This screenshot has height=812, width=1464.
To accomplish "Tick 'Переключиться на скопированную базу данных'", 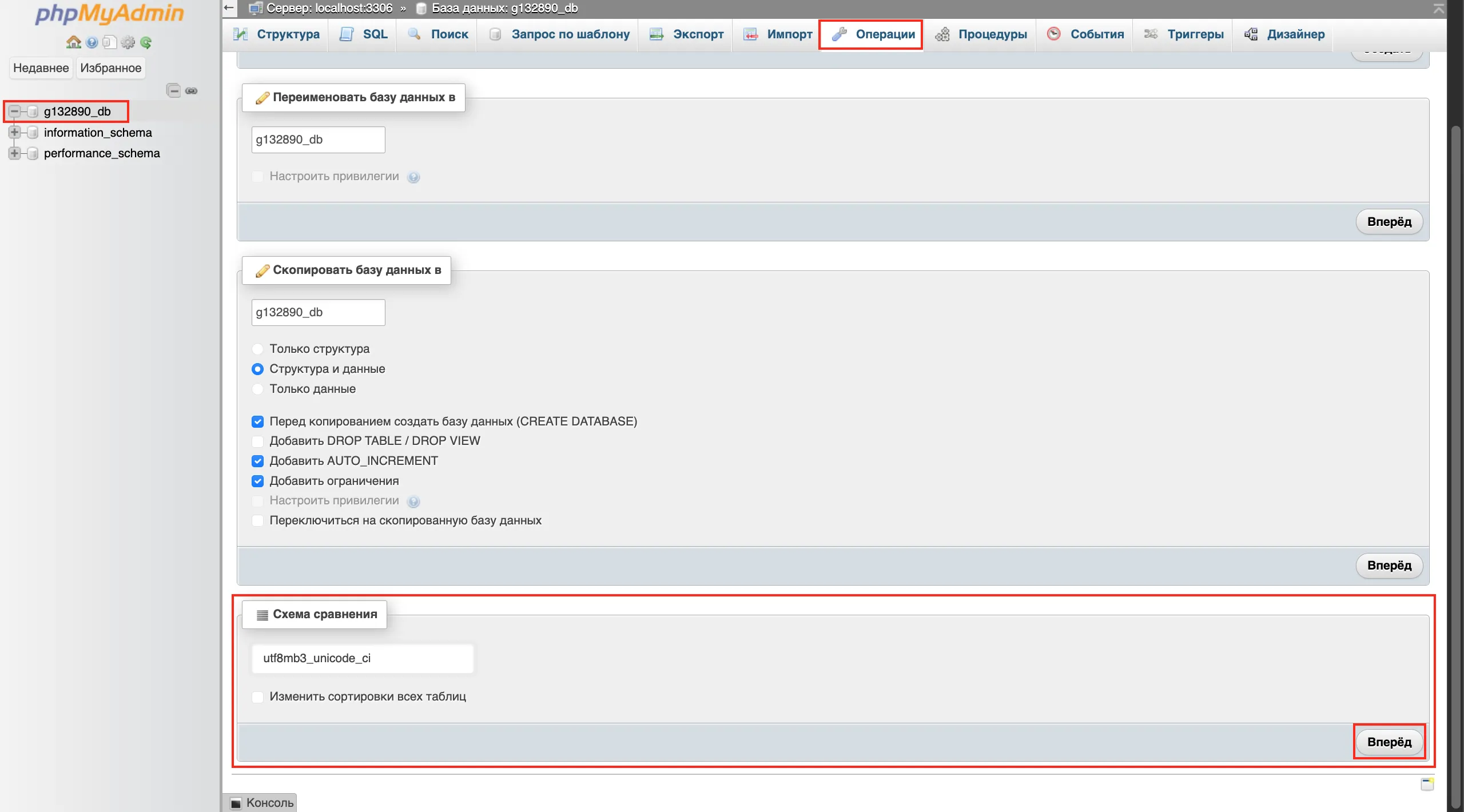I will (257, 521).
